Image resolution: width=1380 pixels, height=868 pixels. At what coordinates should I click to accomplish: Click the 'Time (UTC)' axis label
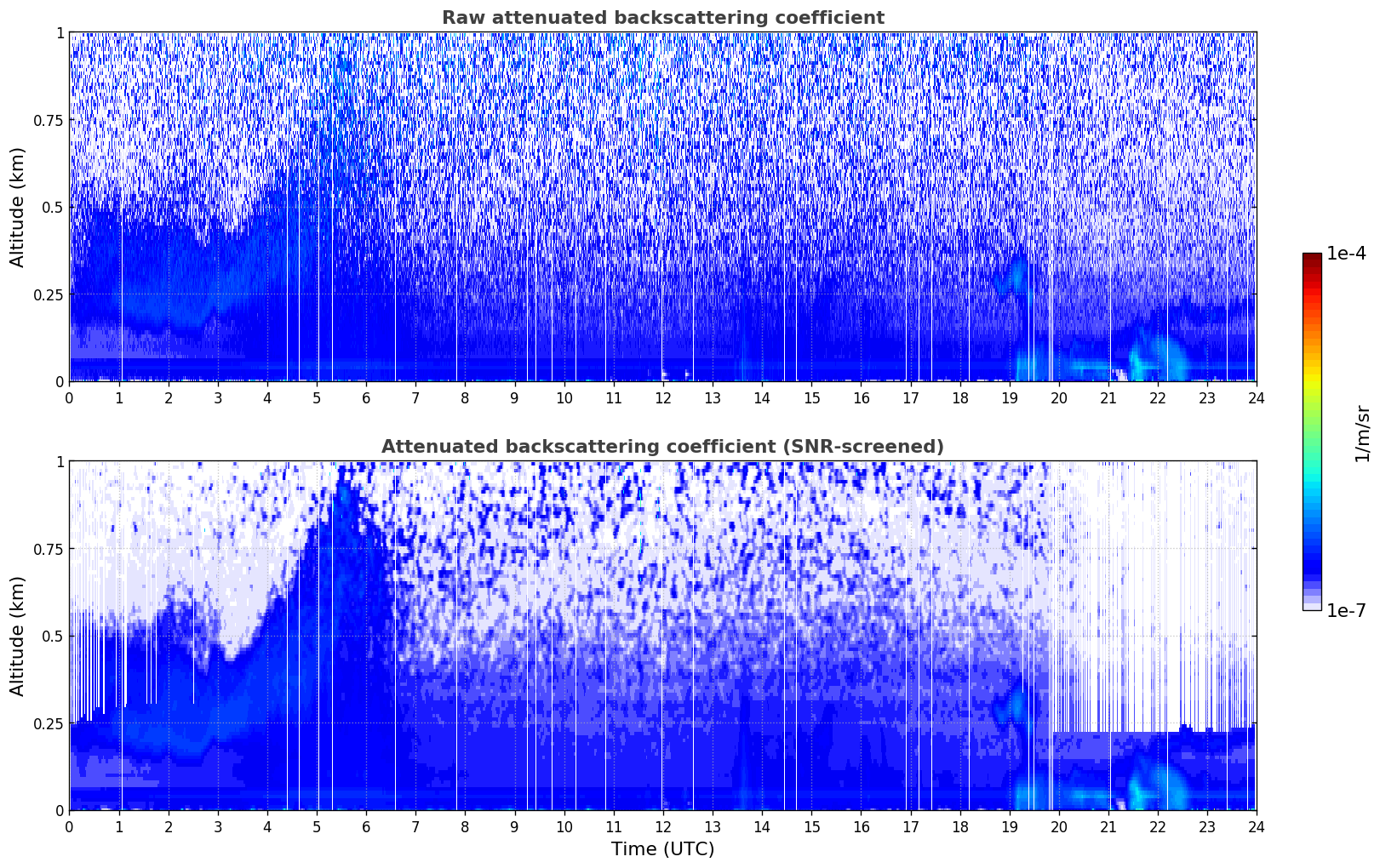point(662,848)
